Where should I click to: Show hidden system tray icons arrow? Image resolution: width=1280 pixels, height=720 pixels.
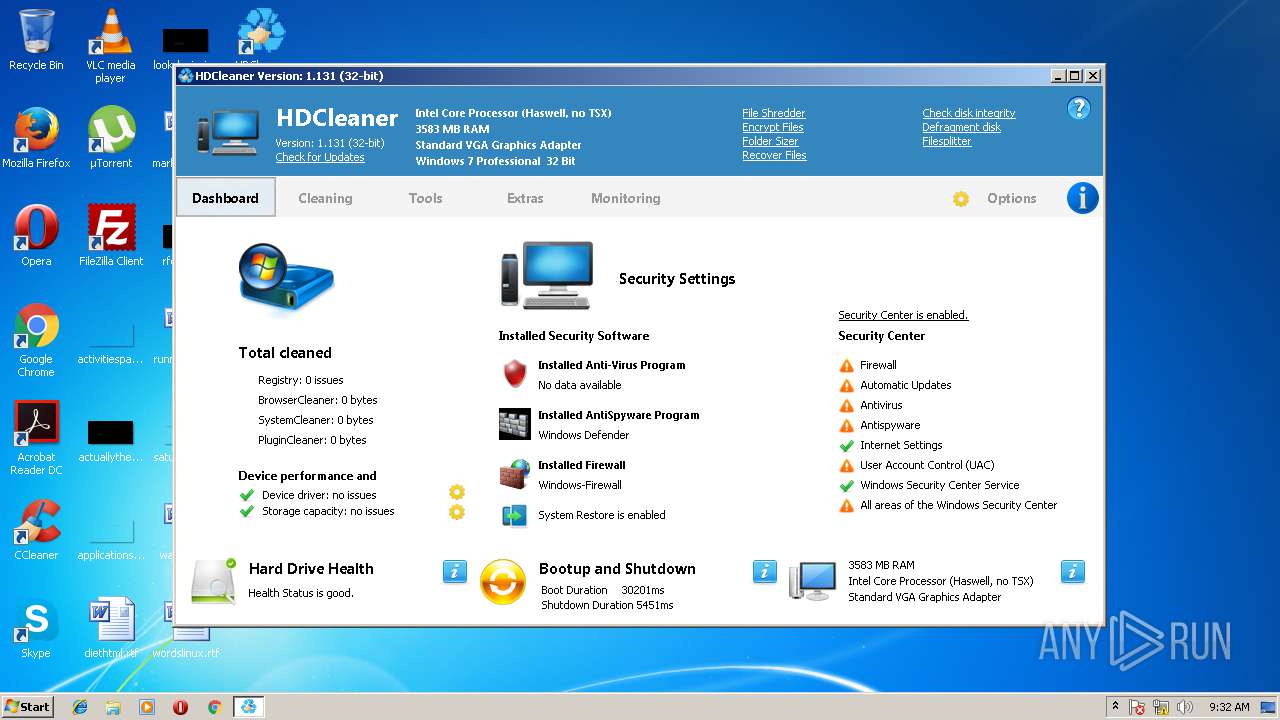coord(1116,706)
